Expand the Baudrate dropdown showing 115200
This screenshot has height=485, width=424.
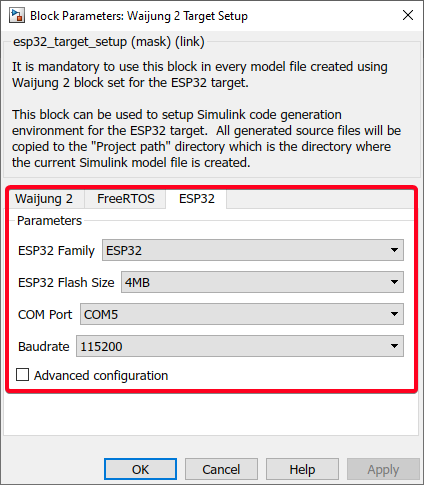pyautogui.click(x=240, y=346)
